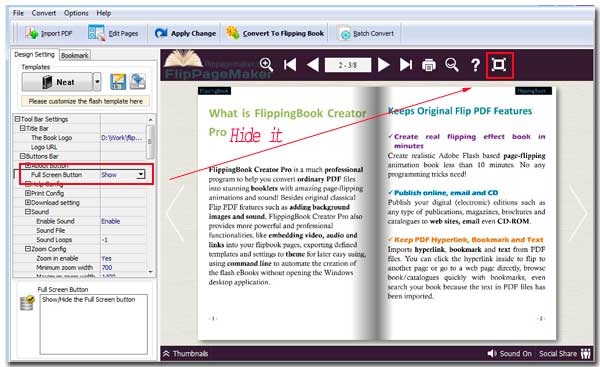Click the zoom in magnifier icon

click(266, 65)
